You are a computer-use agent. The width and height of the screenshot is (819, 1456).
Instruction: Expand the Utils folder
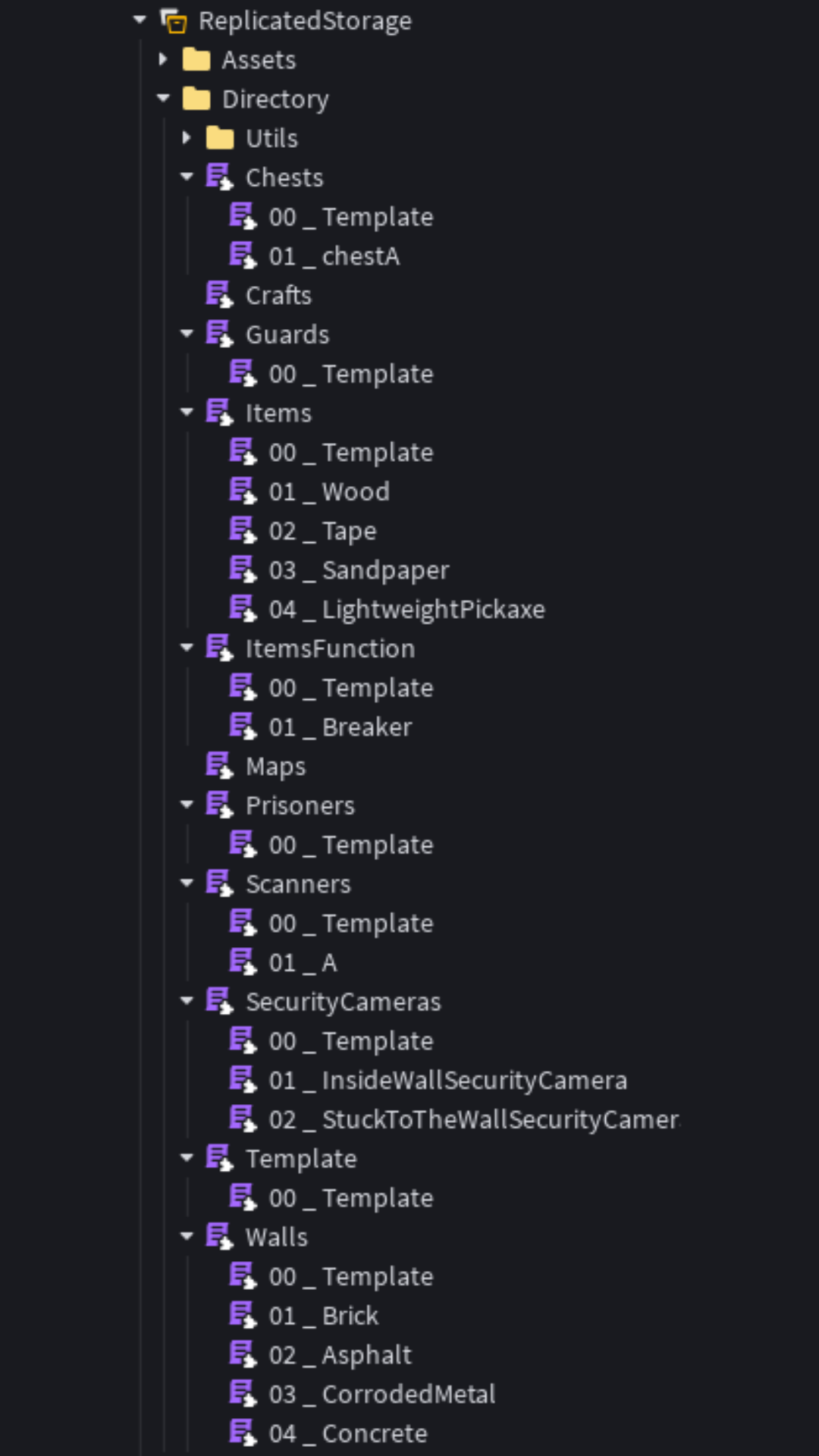pos(187,138)
